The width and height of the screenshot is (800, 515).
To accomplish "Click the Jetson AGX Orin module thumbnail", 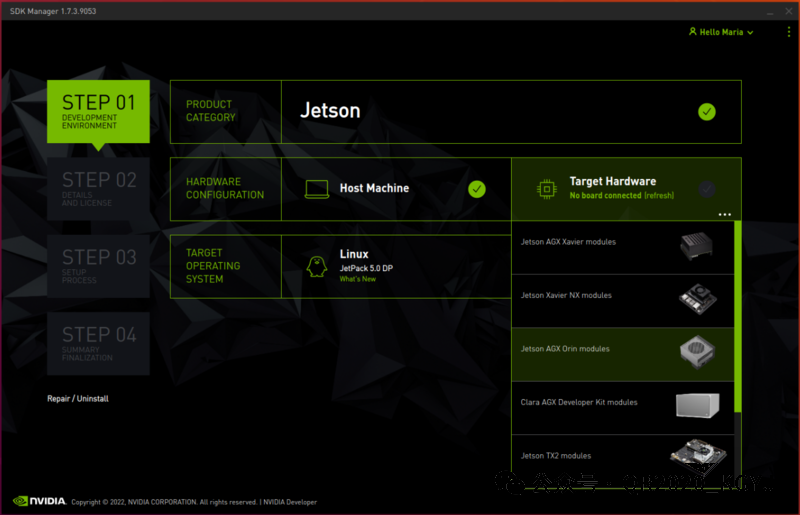I will tap(697, 352).
